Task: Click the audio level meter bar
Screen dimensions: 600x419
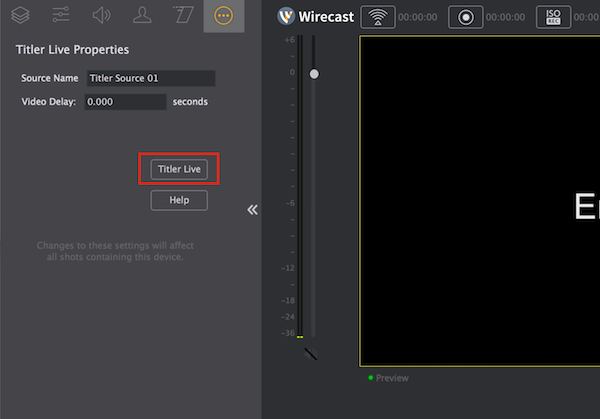Action: coord(299,200)
